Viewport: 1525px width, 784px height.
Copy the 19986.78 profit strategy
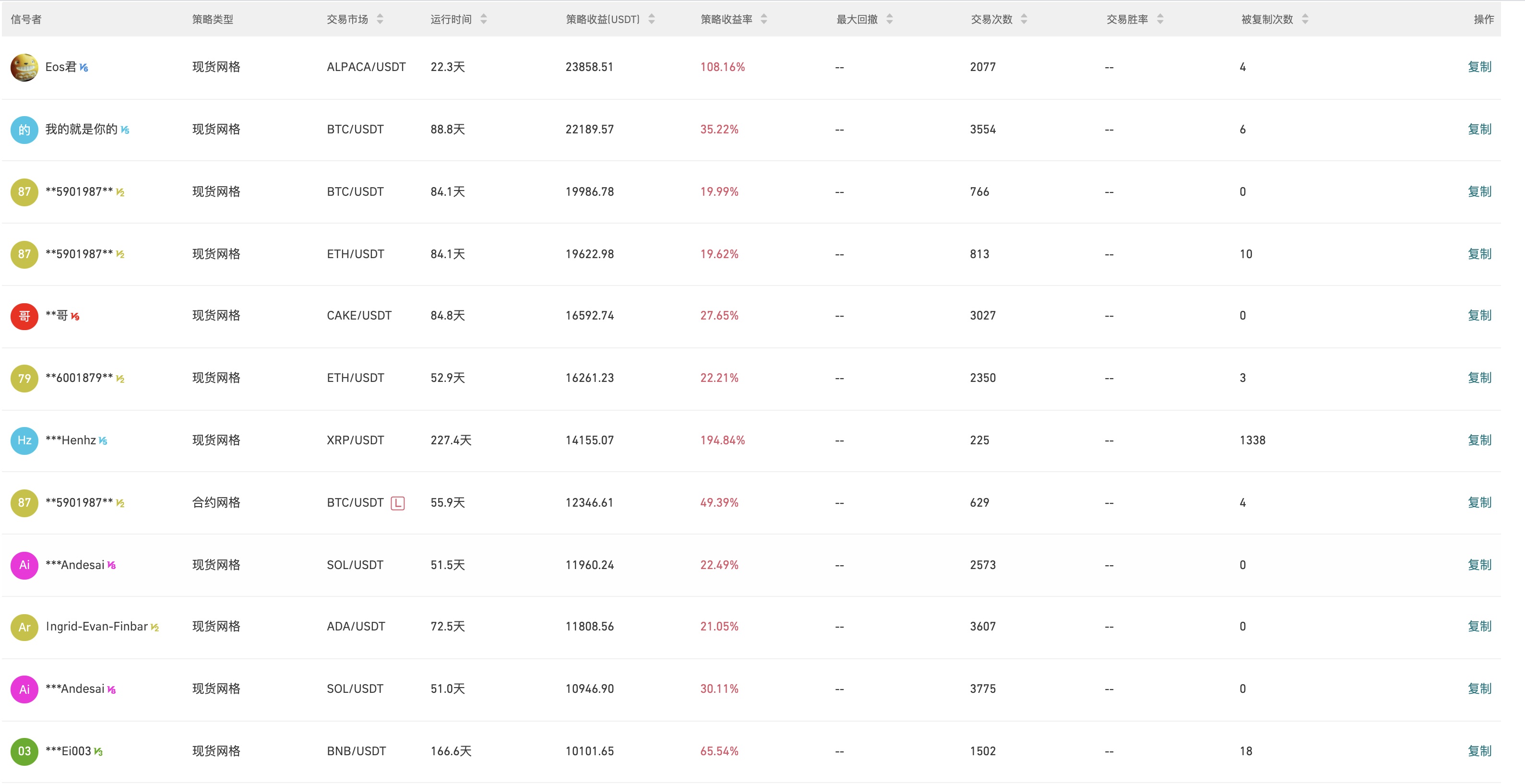pos(1479,191)
